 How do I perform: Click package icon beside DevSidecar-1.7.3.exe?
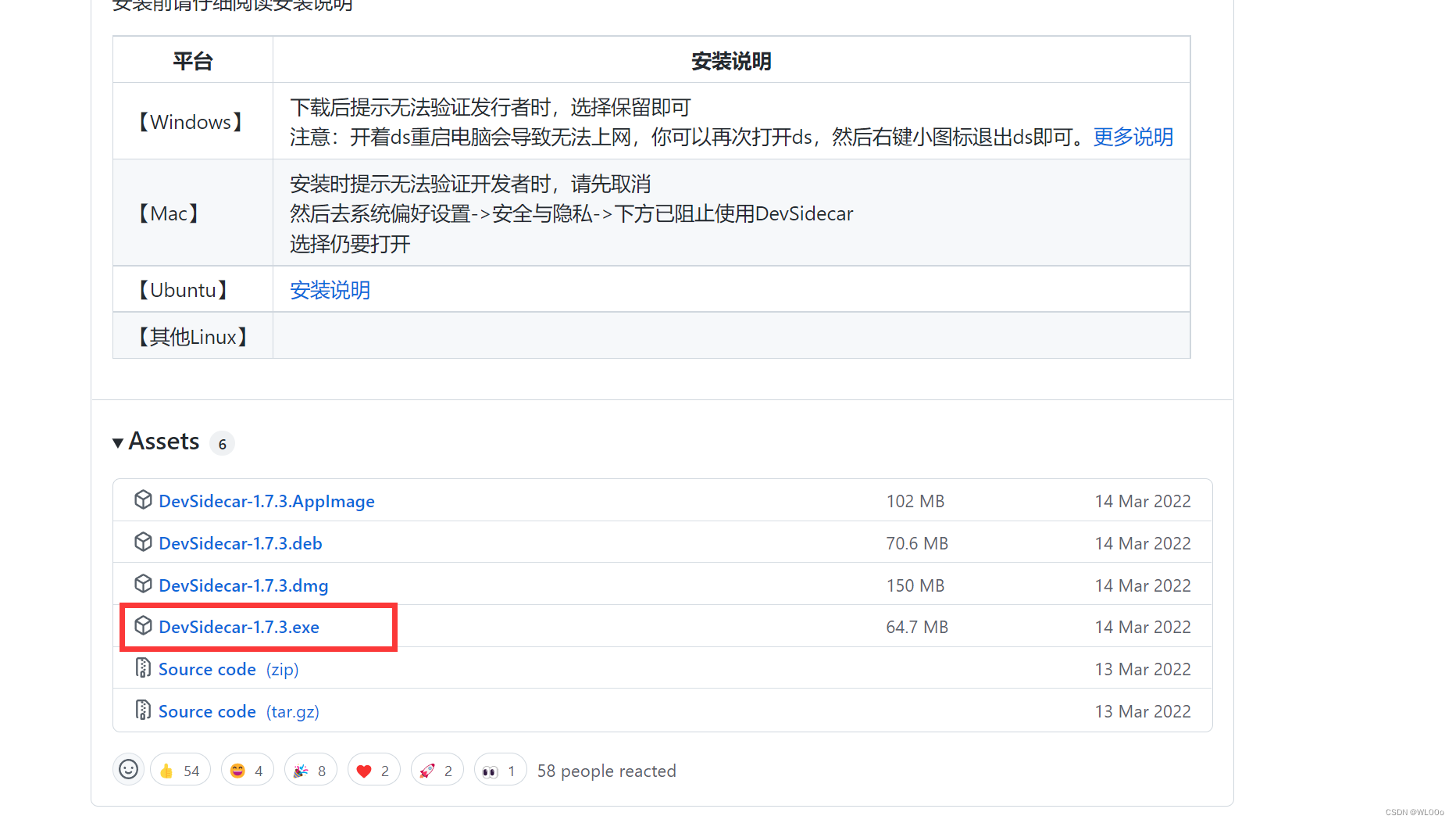pyautogui.click(x=144, y=626)
